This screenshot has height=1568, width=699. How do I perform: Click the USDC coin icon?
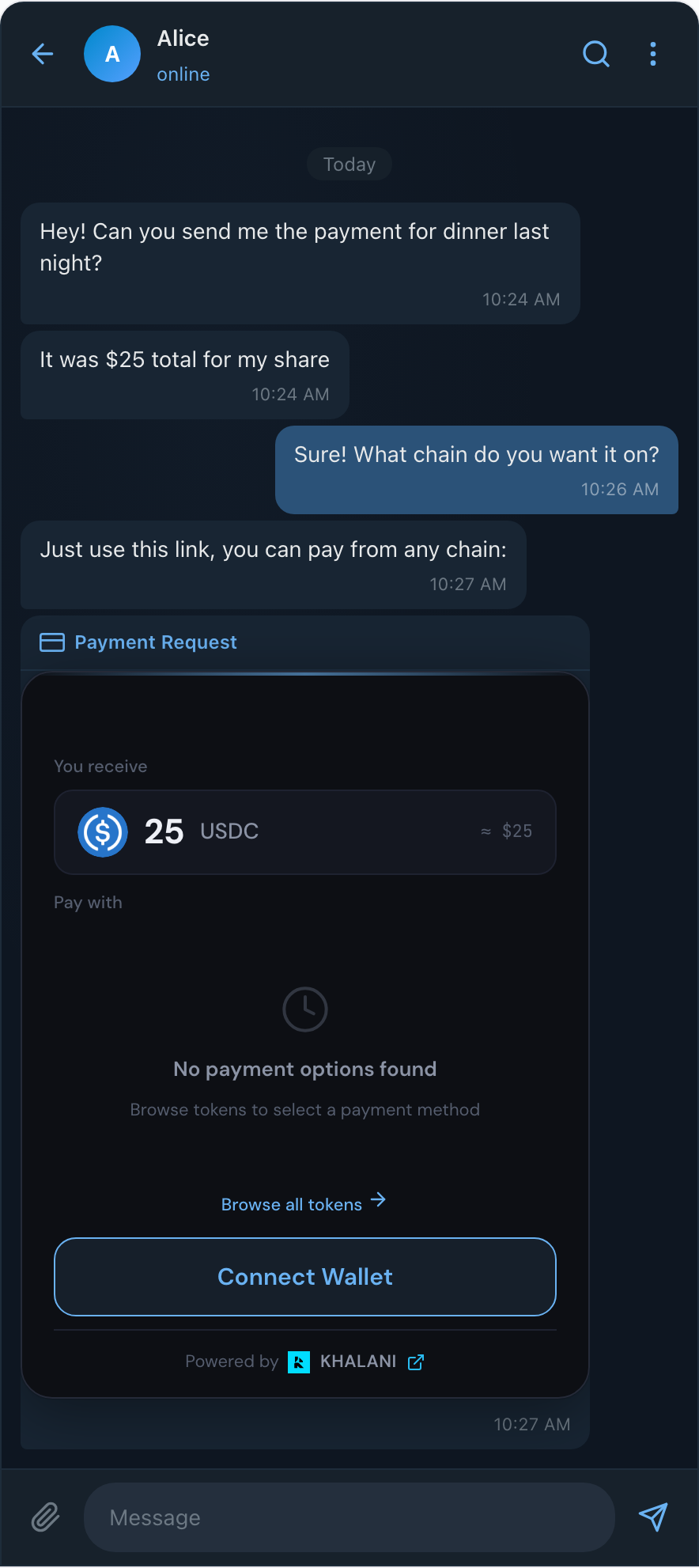coord(102,831)
